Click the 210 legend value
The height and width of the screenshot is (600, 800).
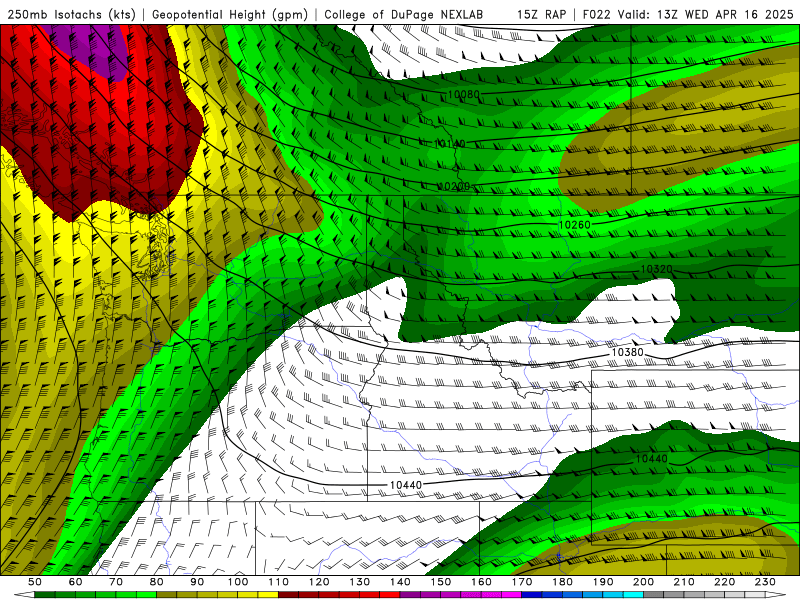(x=684, y=582)
